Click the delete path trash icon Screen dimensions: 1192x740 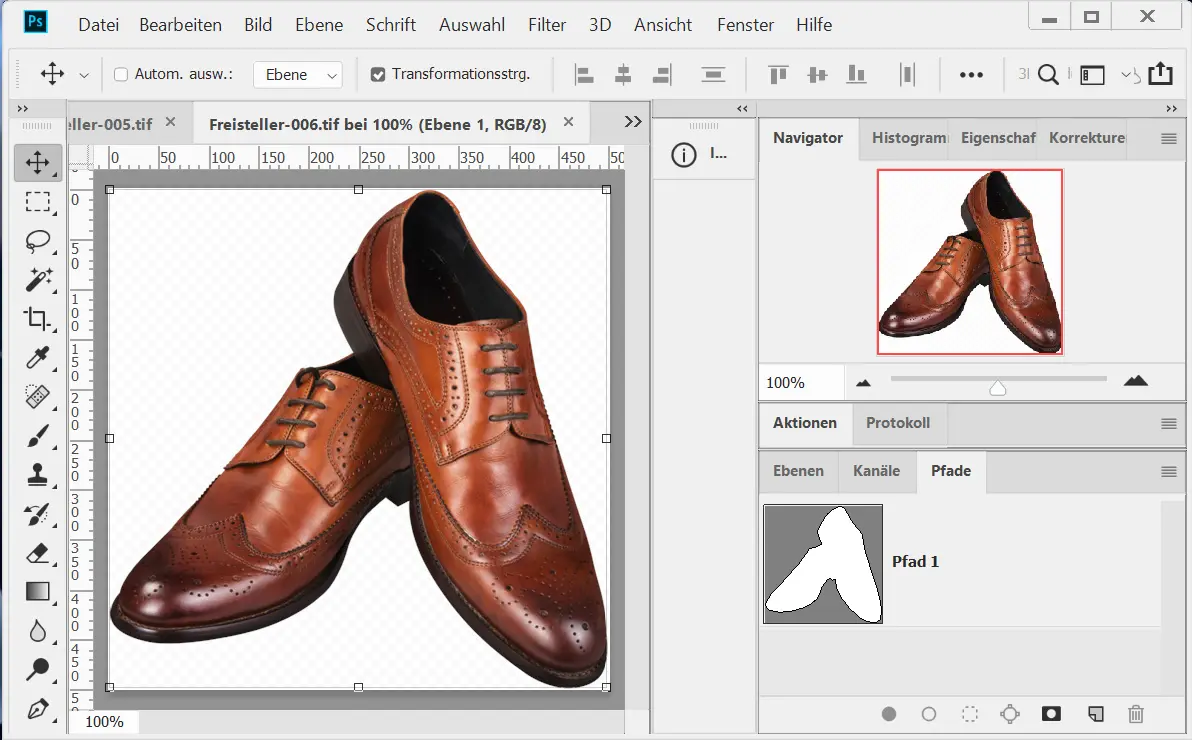[1135, 714]
